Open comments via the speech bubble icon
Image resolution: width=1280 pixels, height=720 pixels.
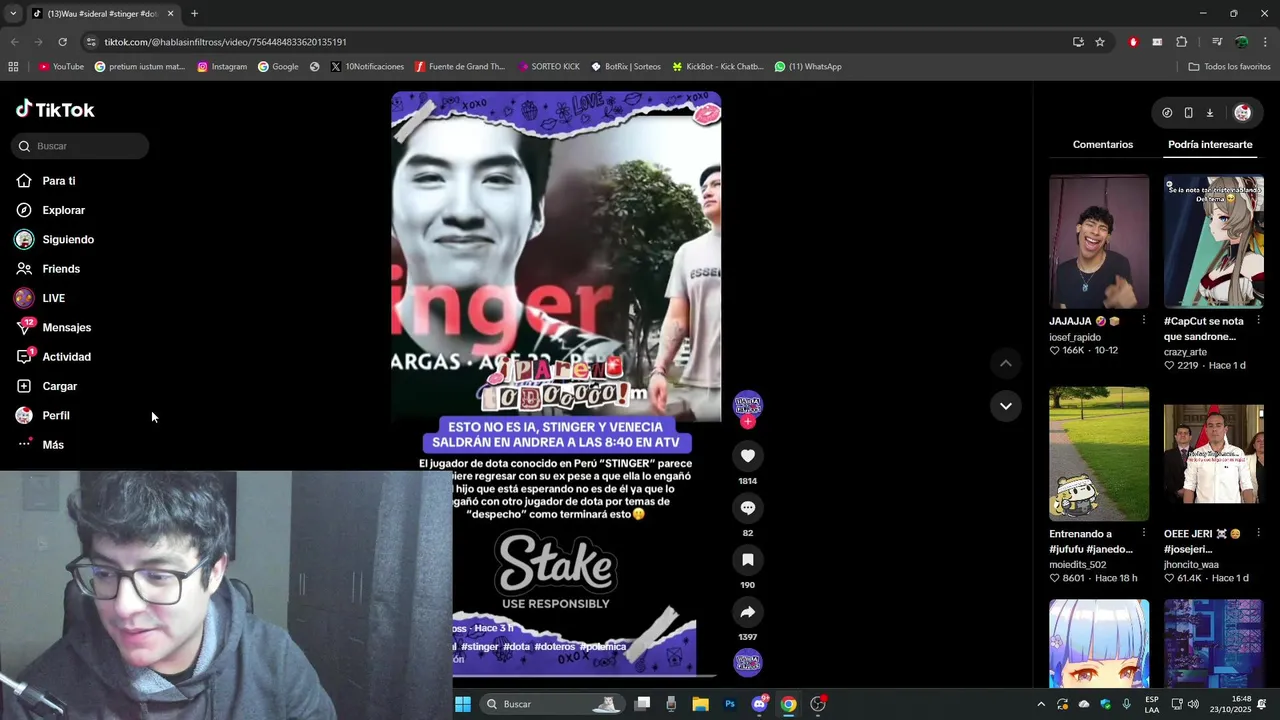pyautogui.click(x=747, y=508)
